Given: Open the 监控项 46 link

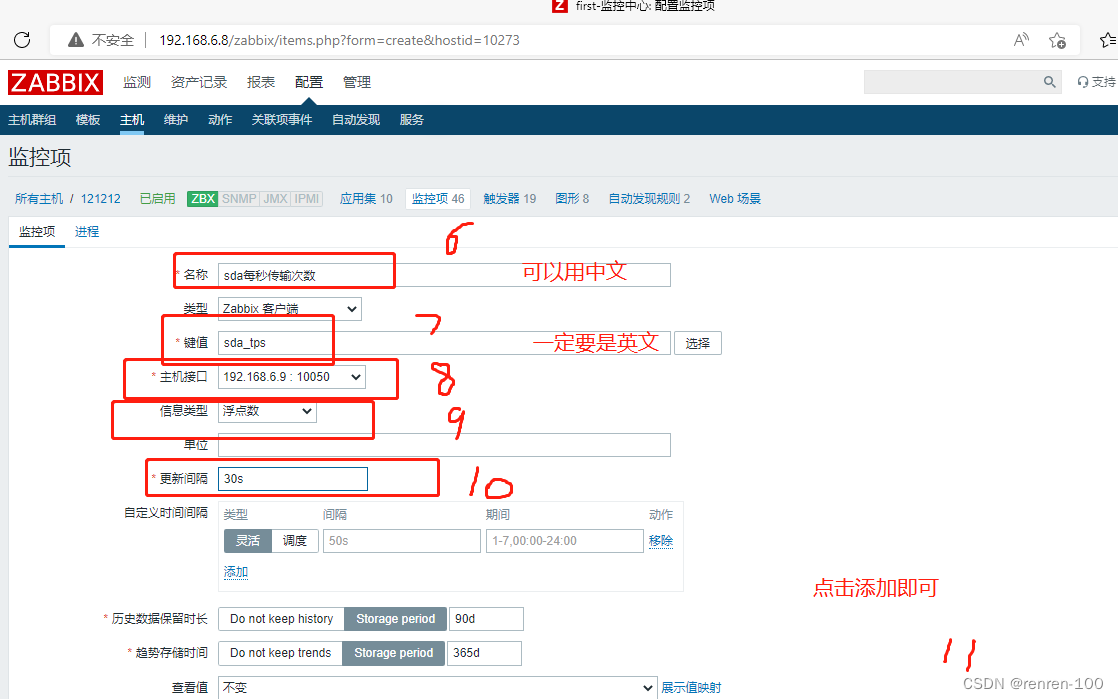Looking at the screenshot, I should pos(438,199).
